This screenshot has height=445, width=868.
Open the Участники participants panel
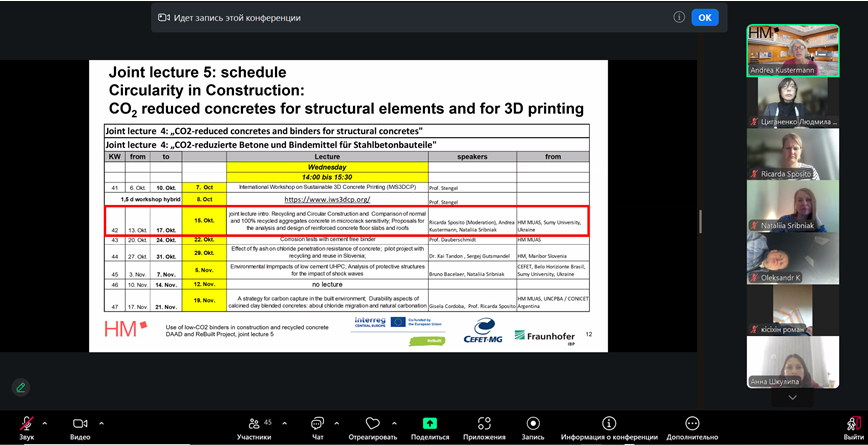point(253,424)
